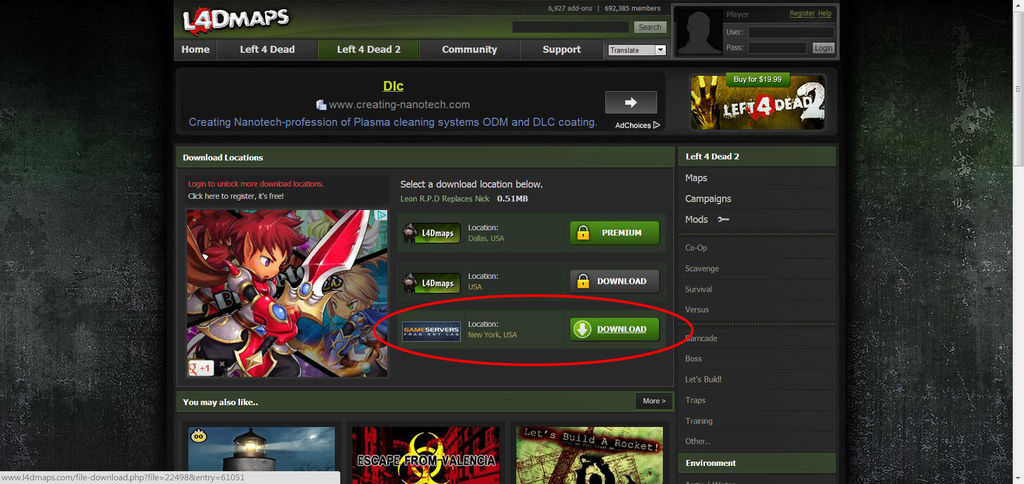Image resolution: width=1024 pixels, height=484 pixels.
Task: Open the Home menu
Action: pyautogui.click(x=195, y=50)
